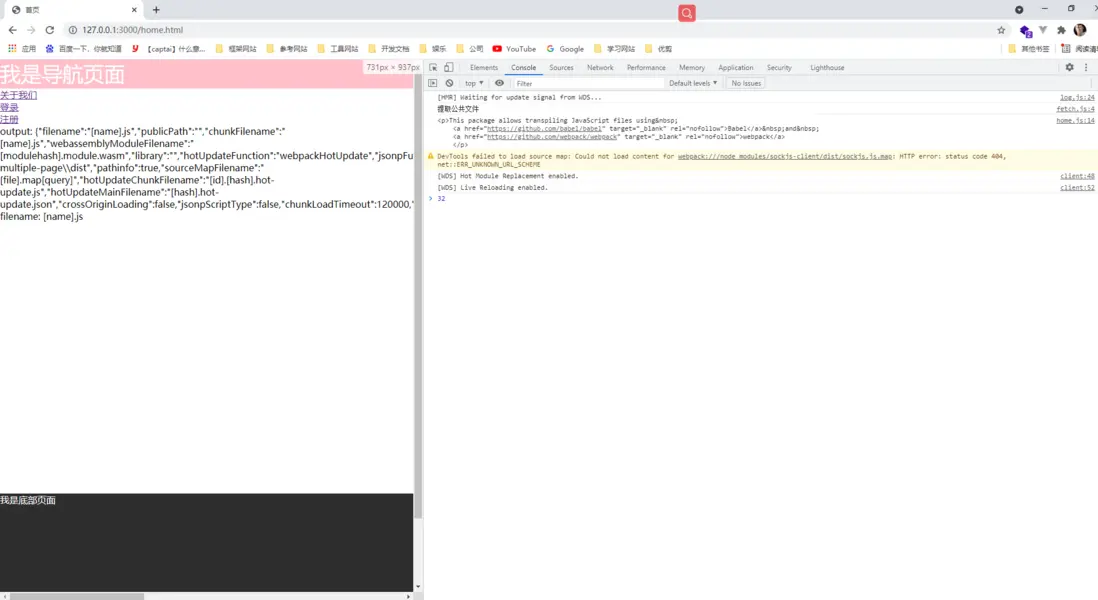This screenshot has width=1098, height=600.
Task: Switch to the Lighthouse tab
Action: tap(827, 68)
